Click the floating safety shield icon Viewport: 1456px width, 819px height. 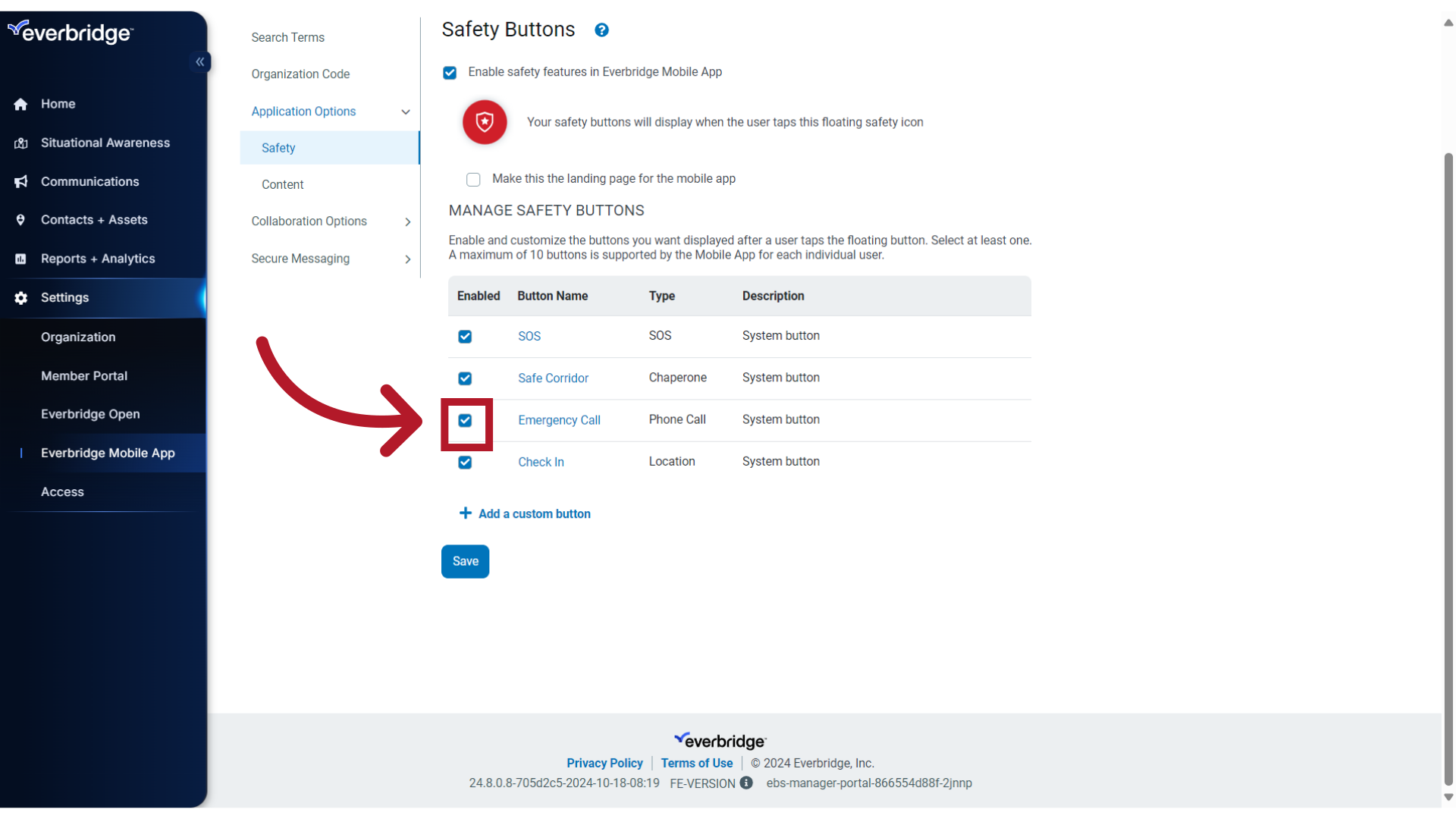pyautogui.click(x=484, y=122)
